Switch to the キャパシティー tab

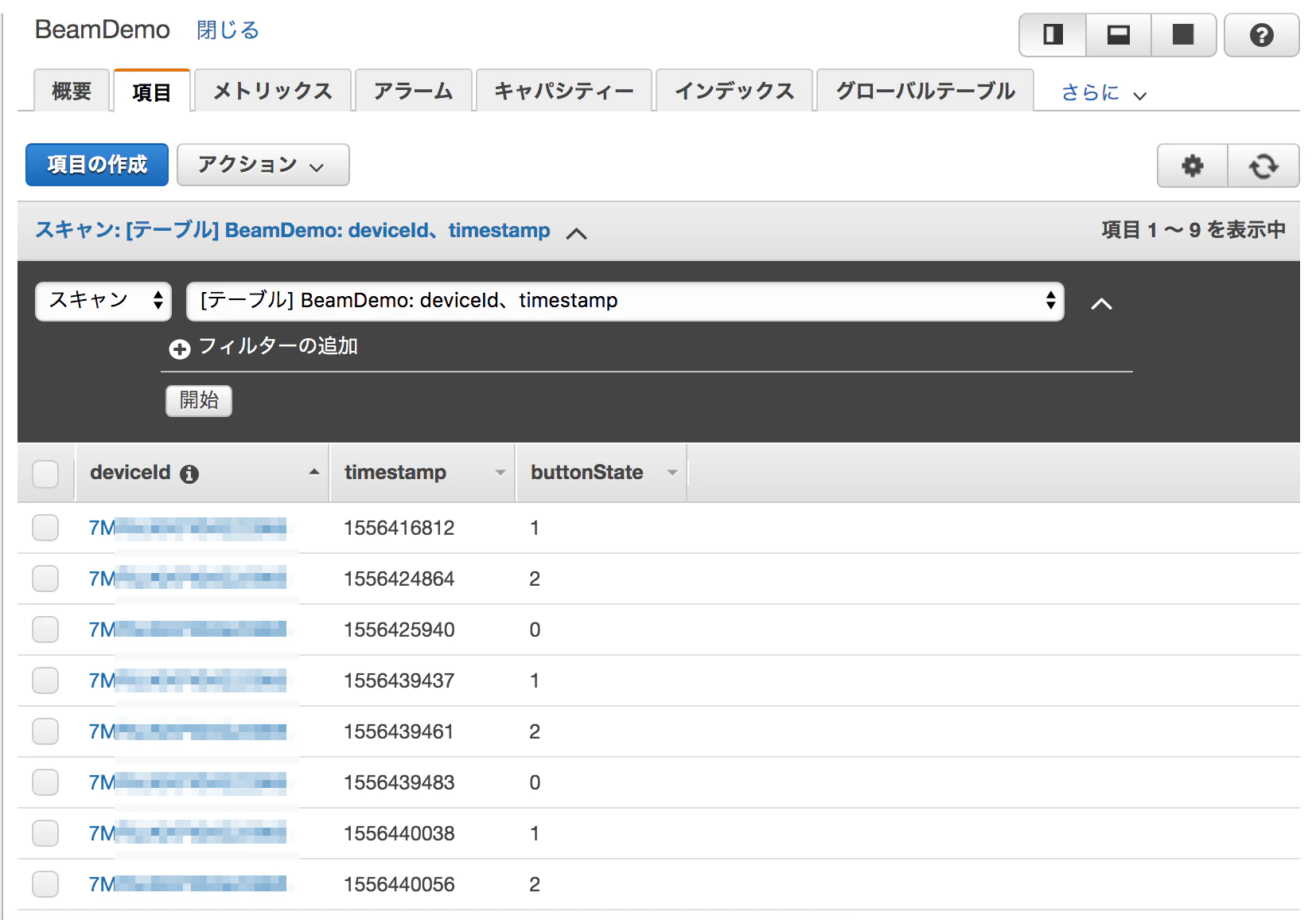point(563,91)
